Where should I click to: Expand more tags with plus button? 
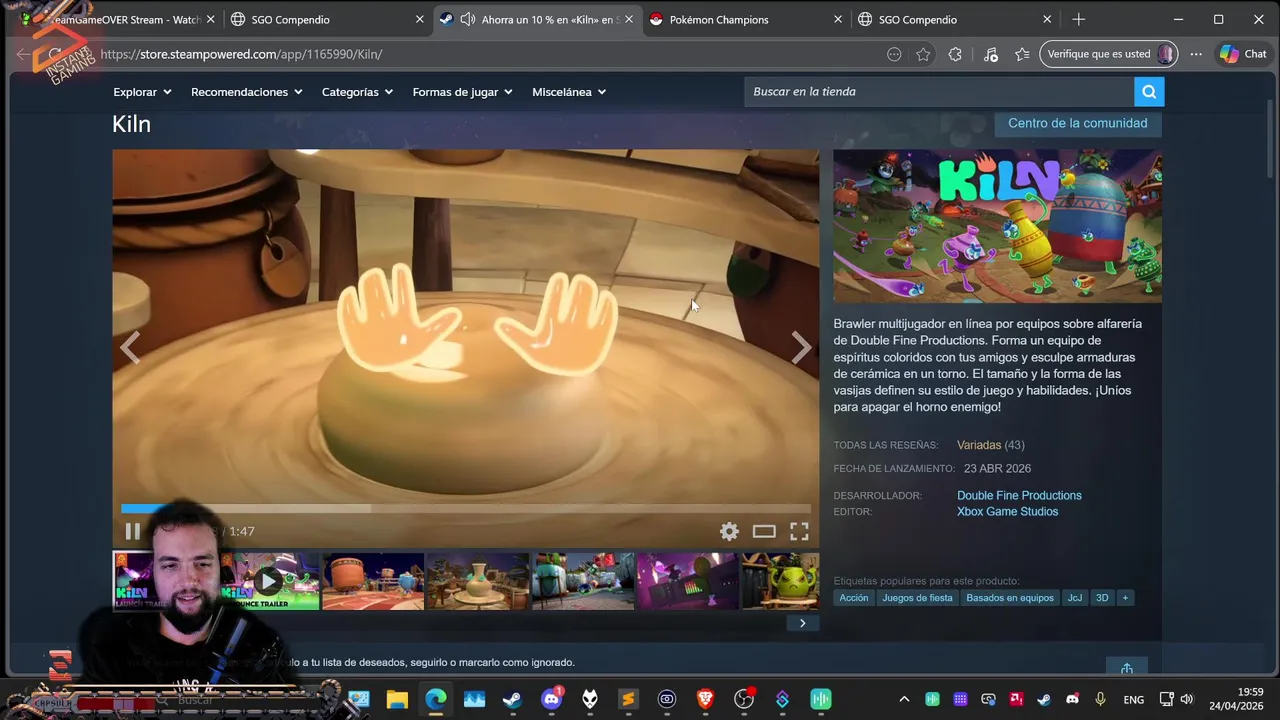tap(1125, 598)
